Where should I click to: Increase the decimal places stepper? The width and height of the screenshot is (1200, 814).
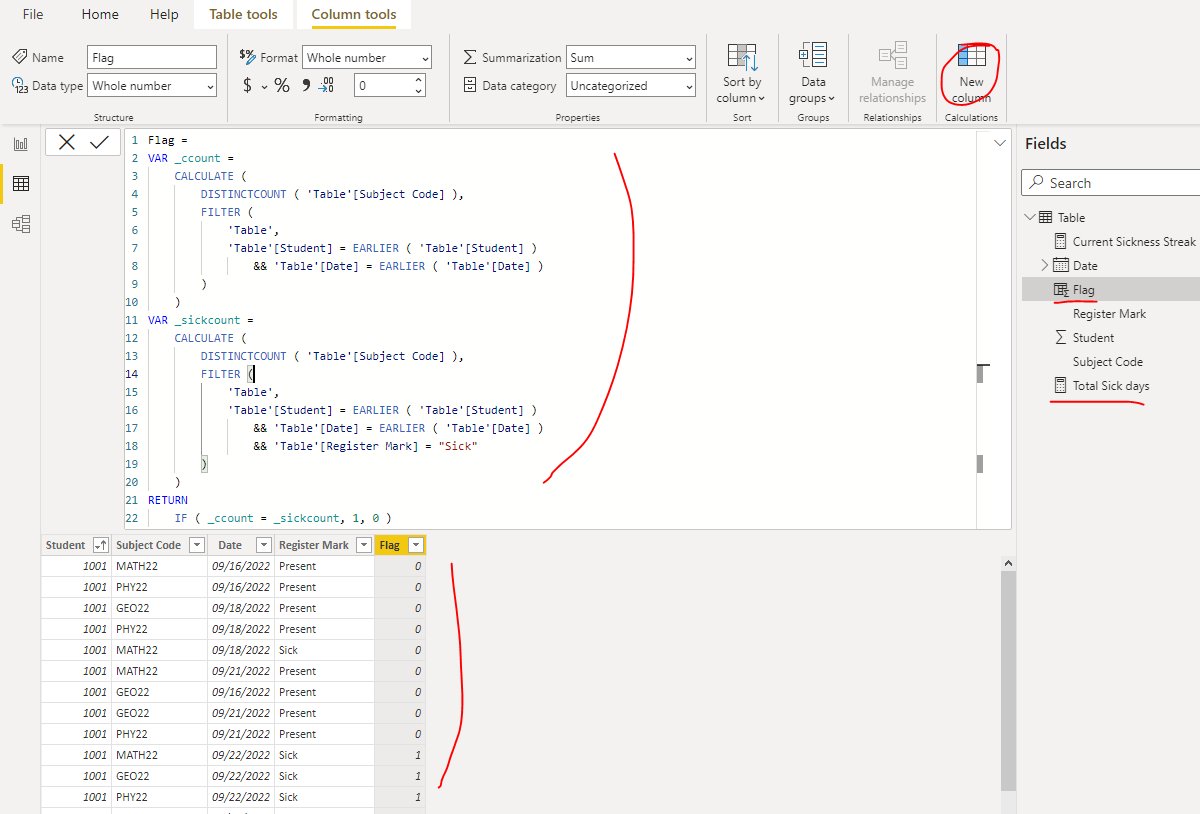pyautogui.click(x=418, y=80)
